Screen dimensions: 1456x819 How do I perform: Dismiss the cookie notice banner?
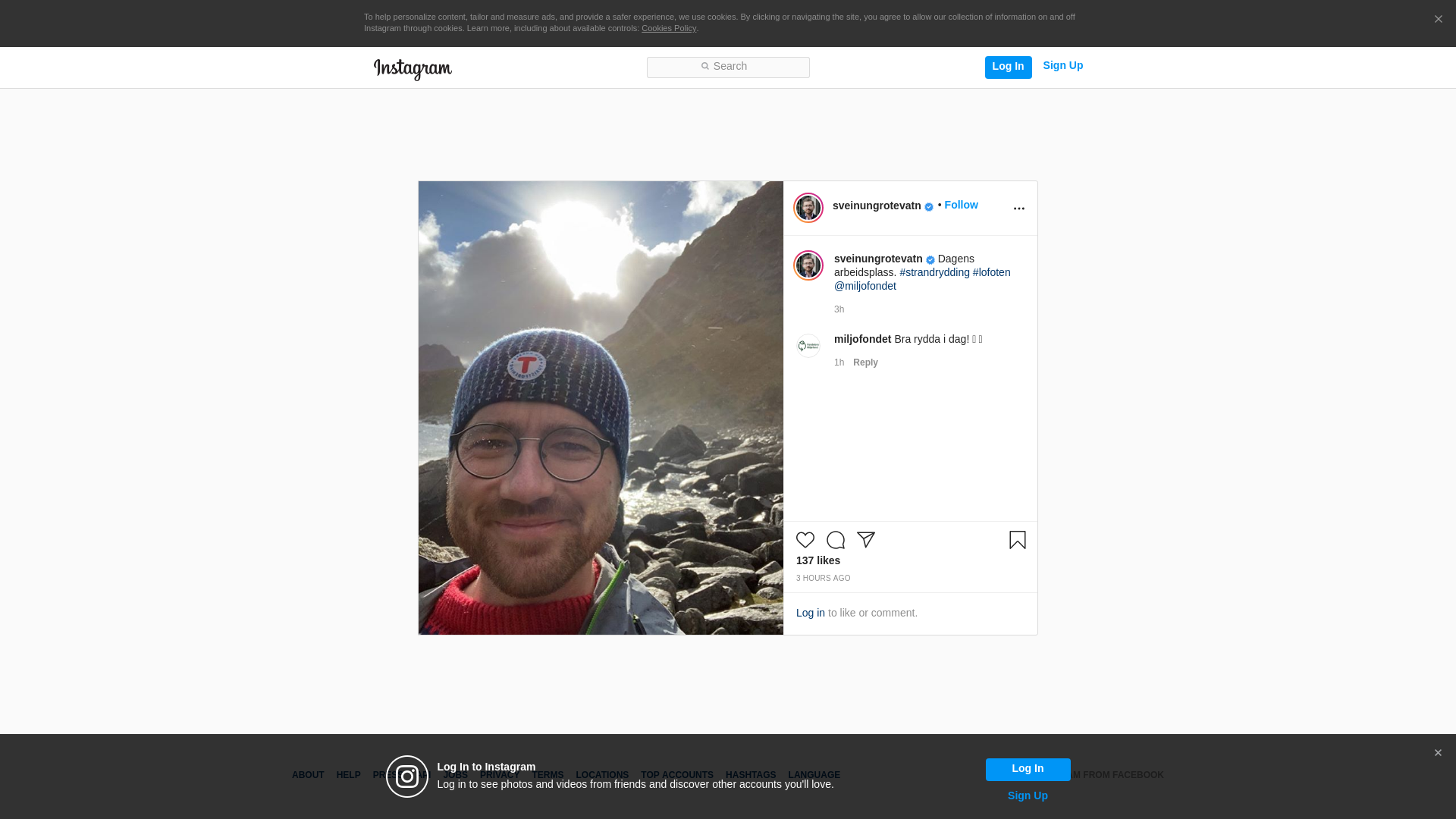pyautogui.click(x=1438, y=20)
